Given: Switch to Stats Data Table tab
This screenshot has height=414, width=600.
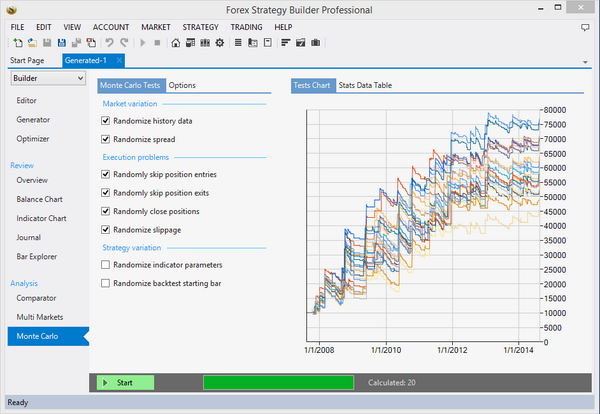Looking at the screenshot, I should coord(365,85).
